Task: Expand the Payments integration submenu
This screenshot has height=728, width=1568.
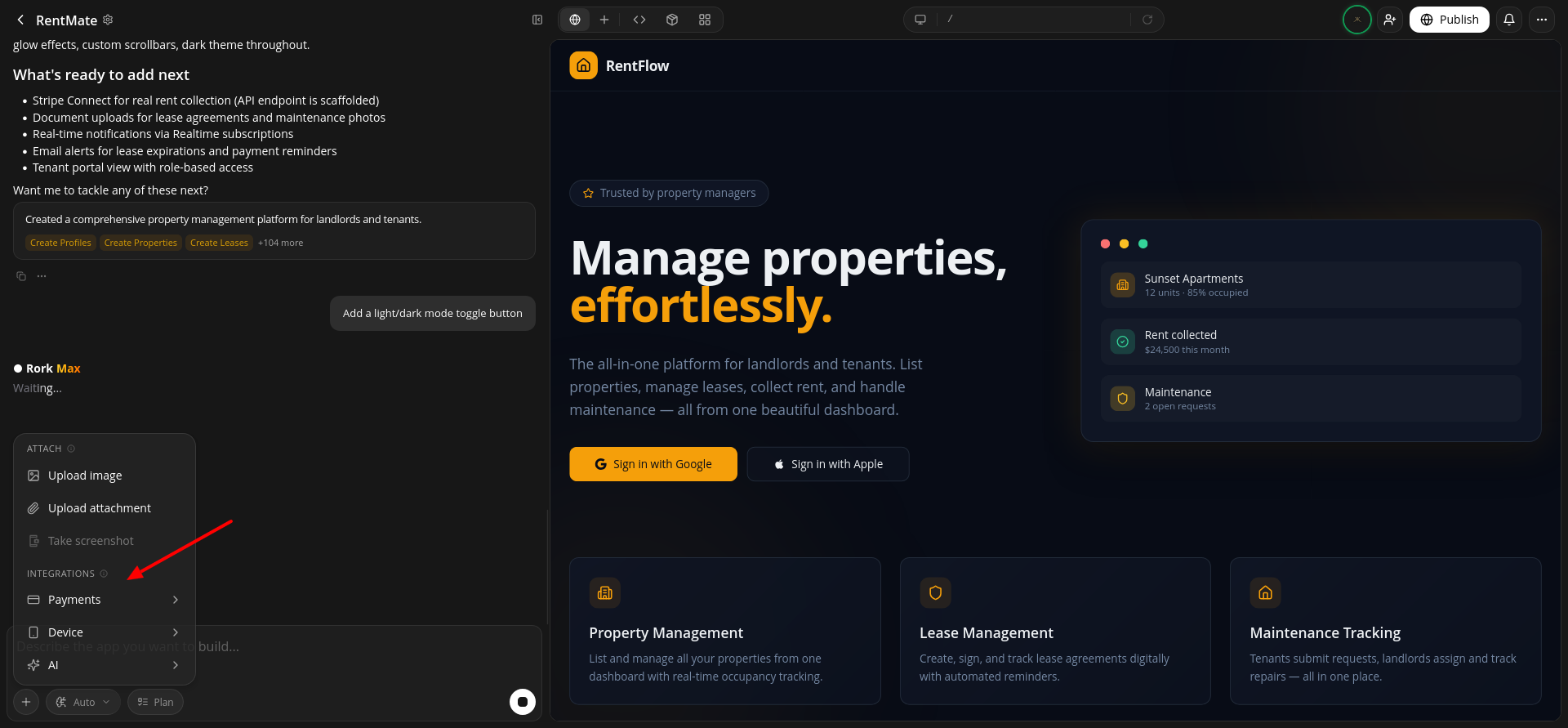Action: (x=105, y=600)
